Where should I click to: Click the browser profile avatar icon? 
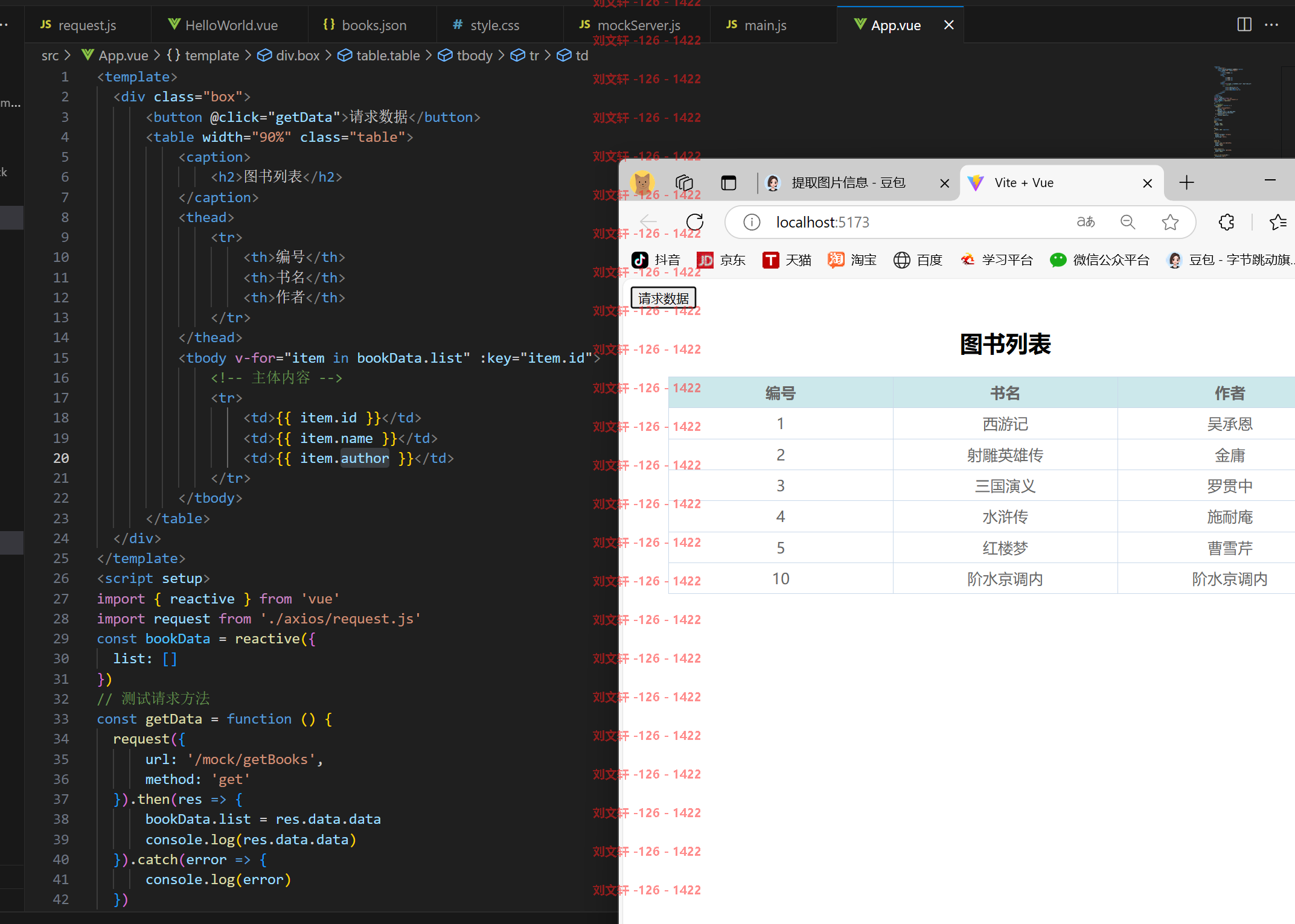[642, 182]
